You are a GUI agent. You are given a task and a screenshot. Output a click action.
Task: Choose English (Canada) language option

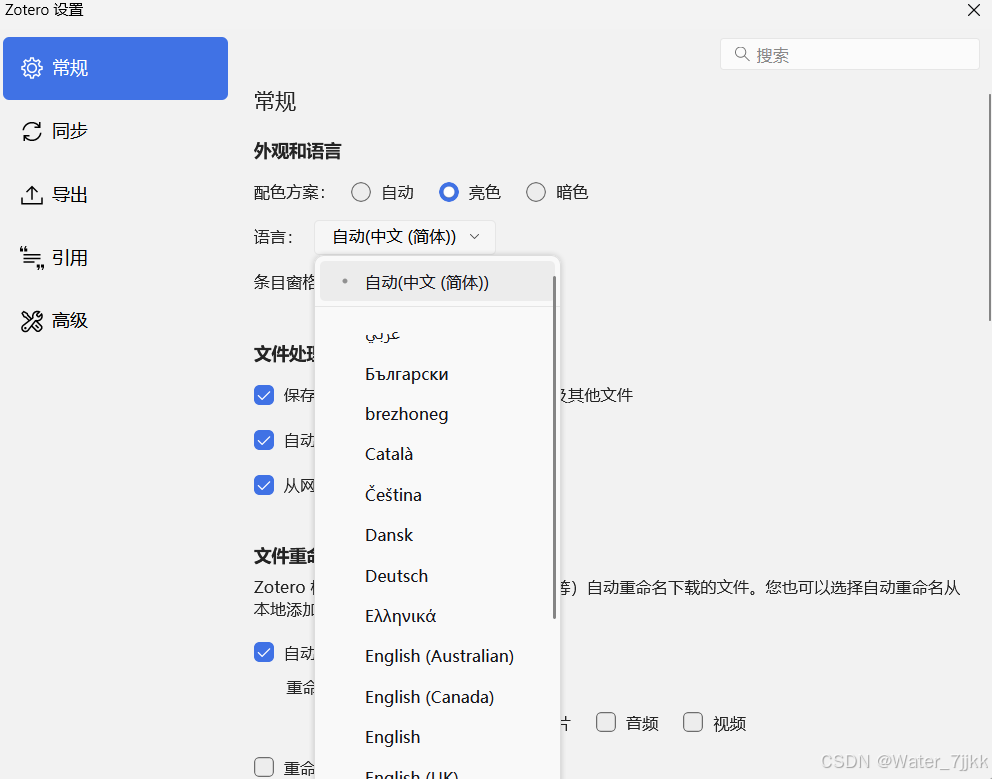437,697
